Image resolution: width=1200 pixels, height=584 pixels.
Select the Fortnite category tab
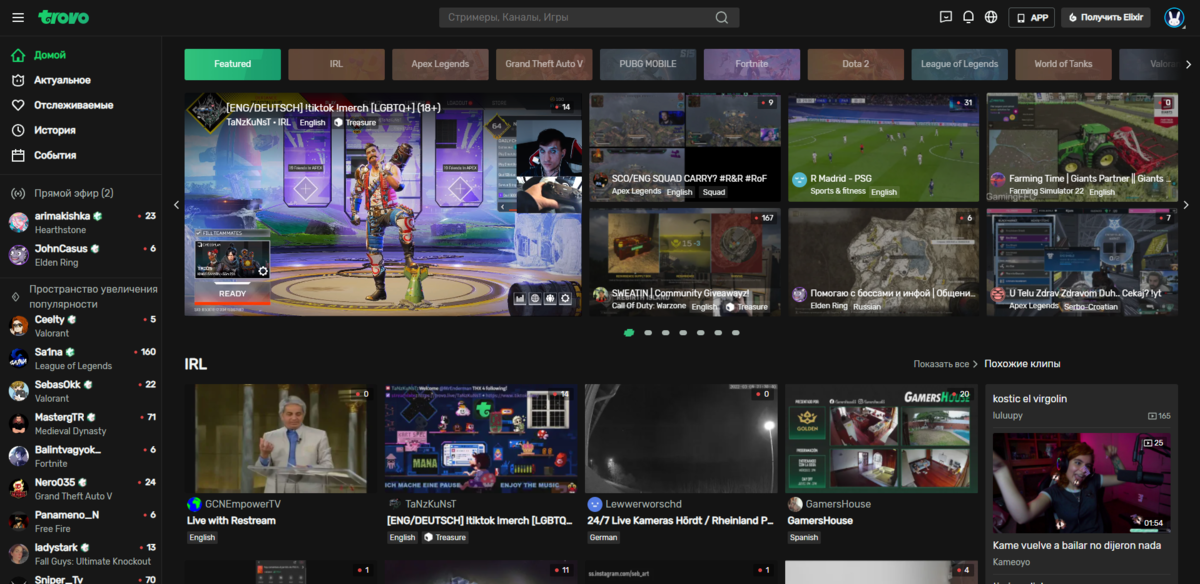point(752,64)
